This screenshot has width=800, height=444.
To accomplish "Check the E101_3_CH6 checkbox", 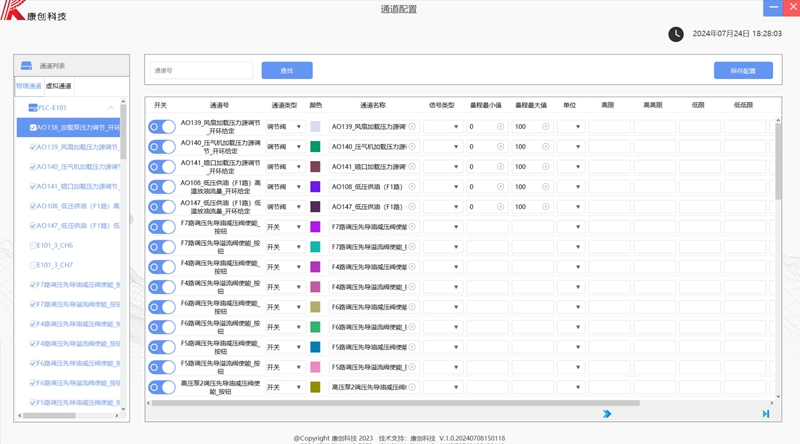I will point(33,245).
